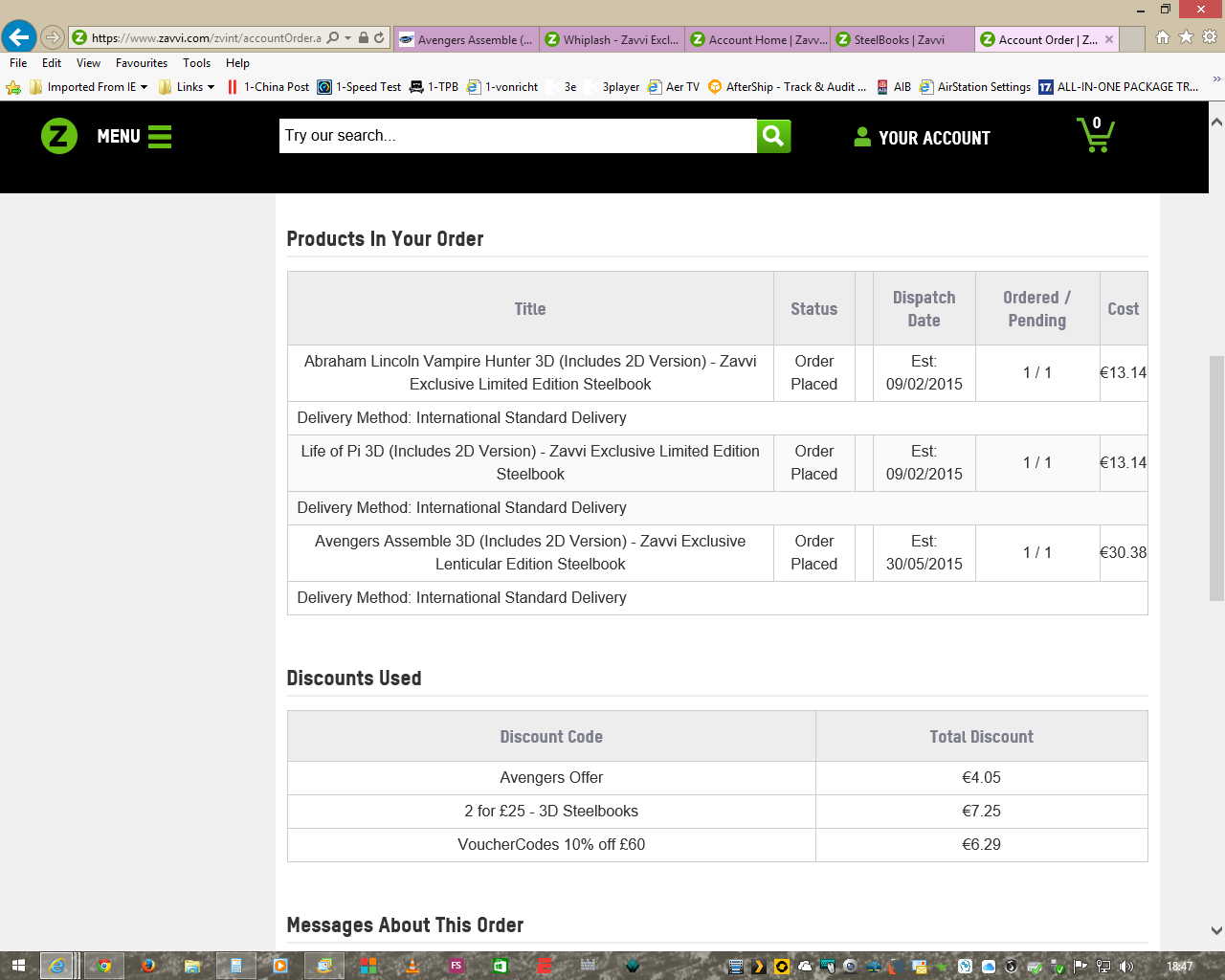
Task: Click the taskbar clock showing 18:47
Action: 1180,967
